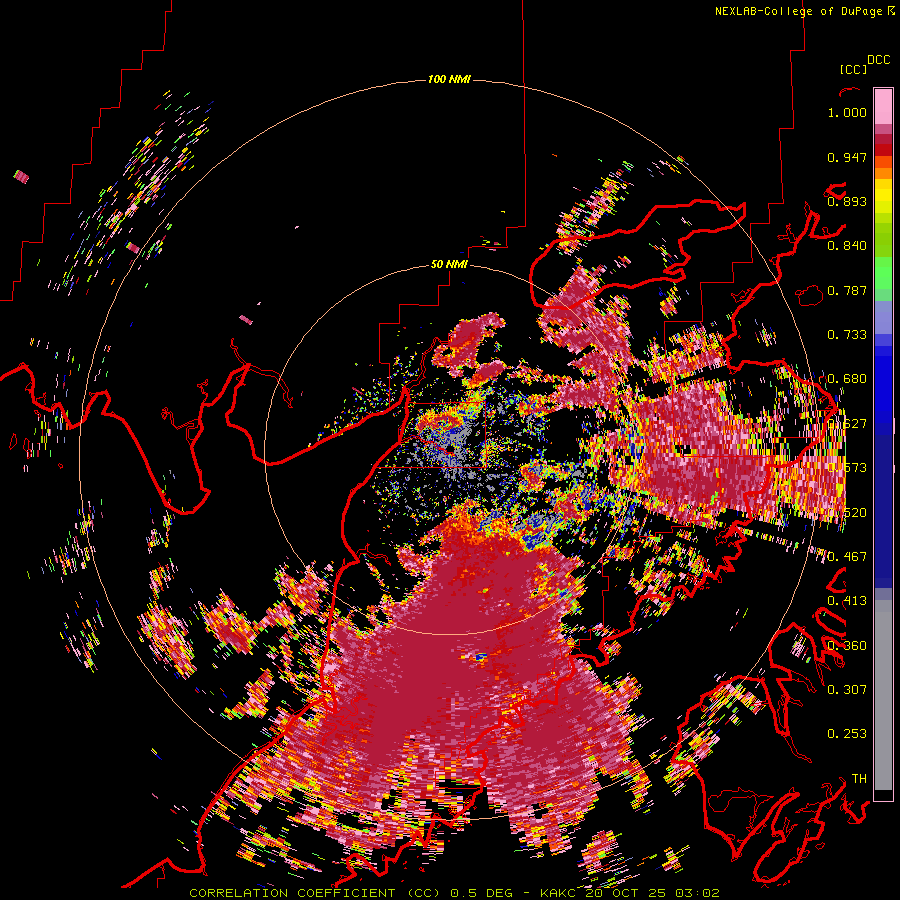Click the 0.733 legend value

(847, 335)
